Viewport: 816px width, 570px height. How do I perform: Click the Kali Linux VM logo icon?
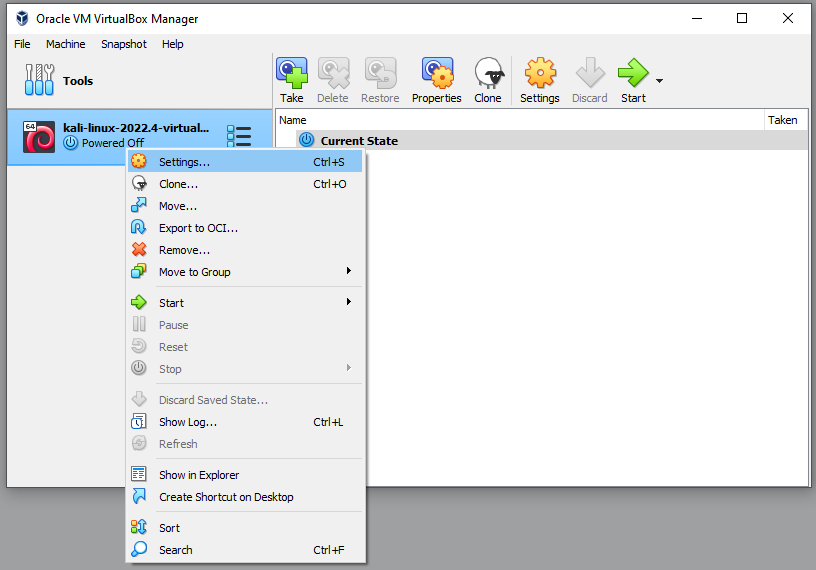[x=39, y=137]
